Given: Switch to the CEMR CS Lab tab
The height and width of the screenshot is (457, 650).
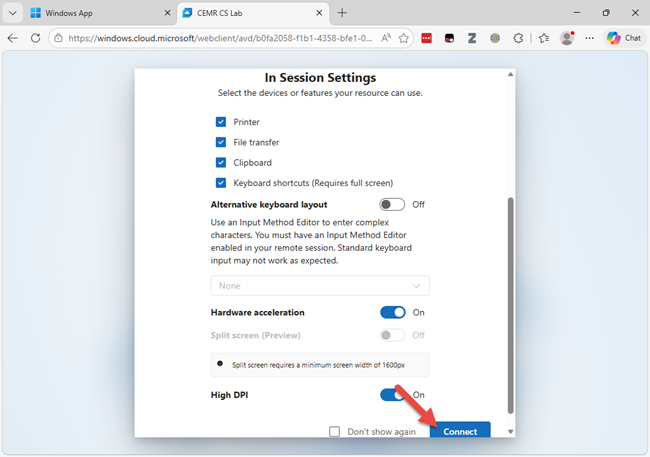Looking at the screenshot, I should 253,13.
